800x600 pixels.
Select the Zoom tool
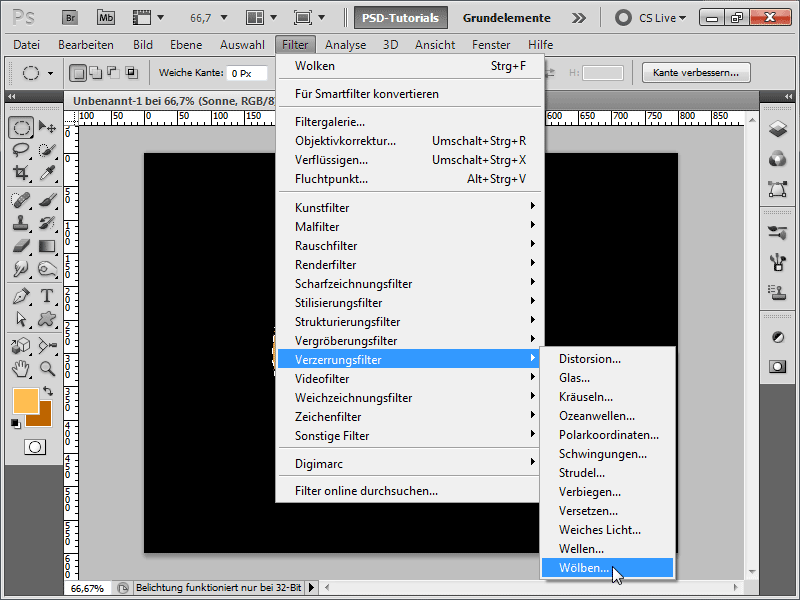(x=47, y=368)
